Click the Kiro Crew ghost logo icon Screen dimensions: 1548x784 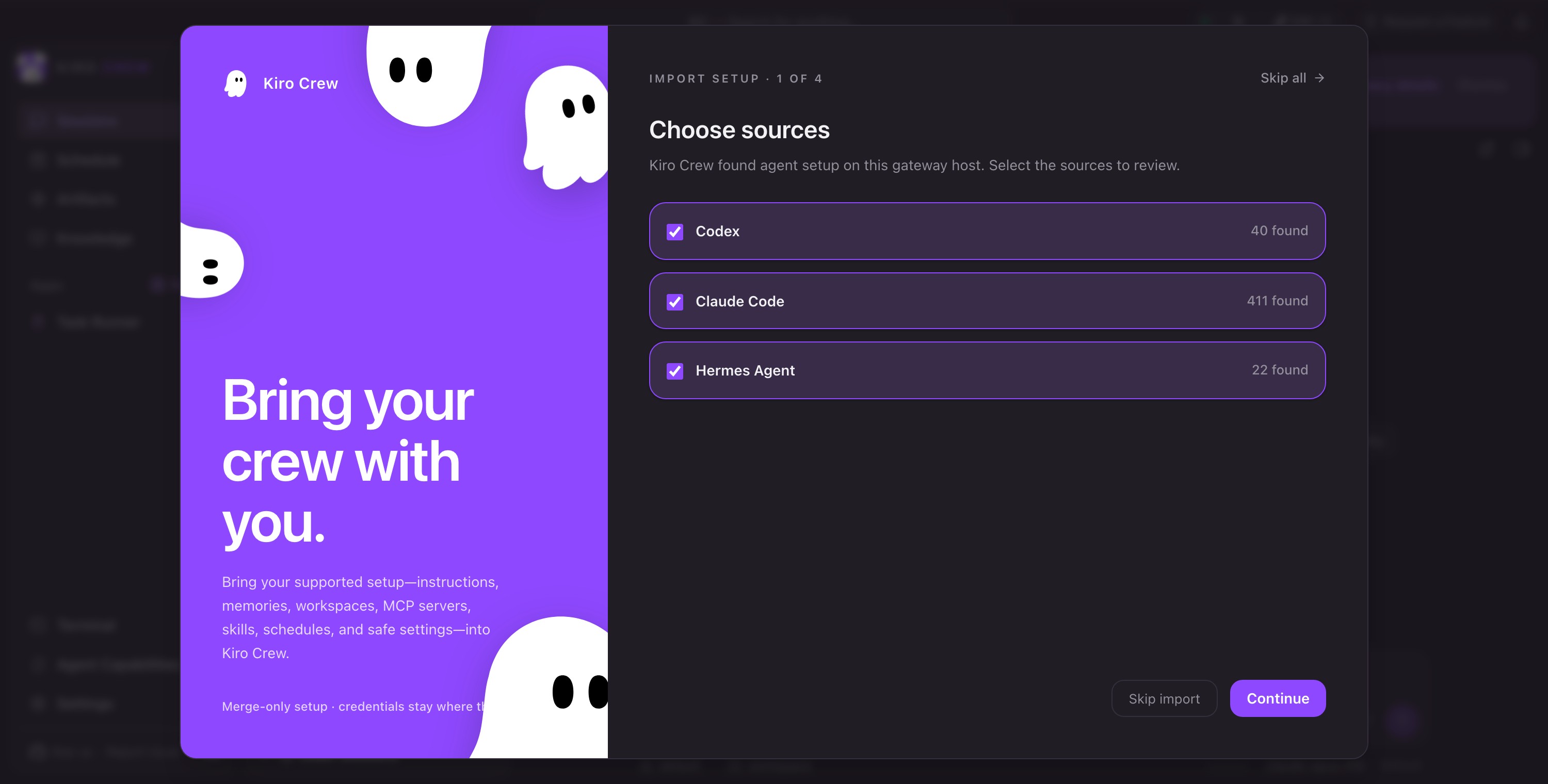tap(236, 84)
